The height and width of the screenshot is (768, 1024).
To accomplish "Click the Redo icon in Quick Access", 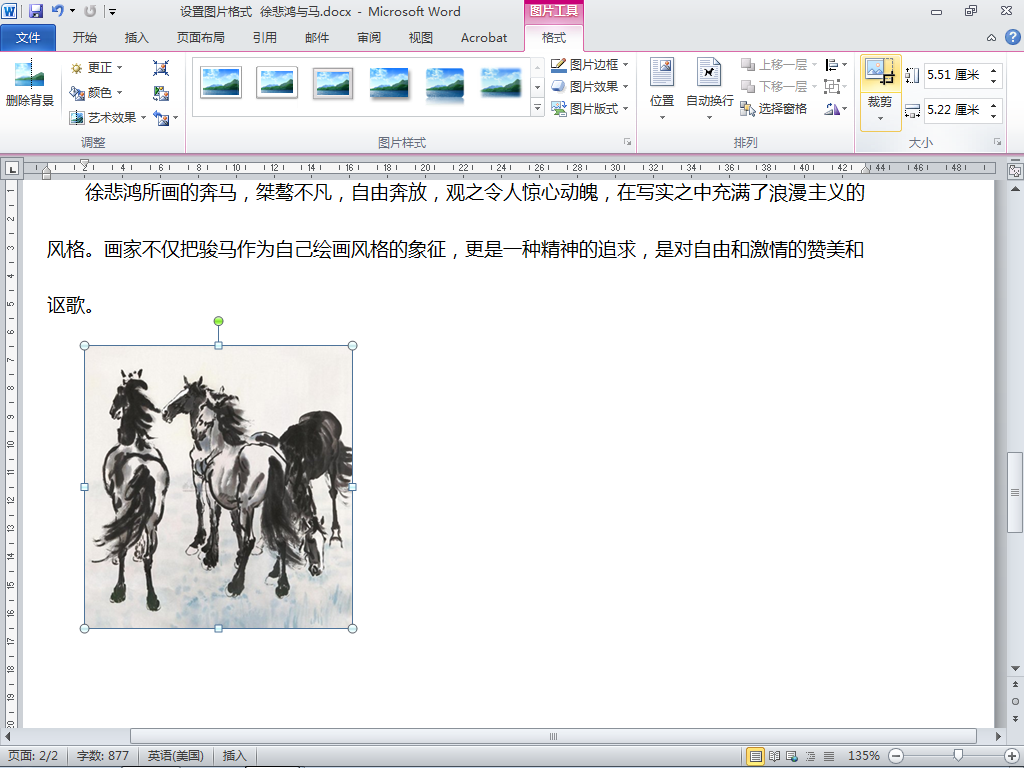I will pos(91,11).
